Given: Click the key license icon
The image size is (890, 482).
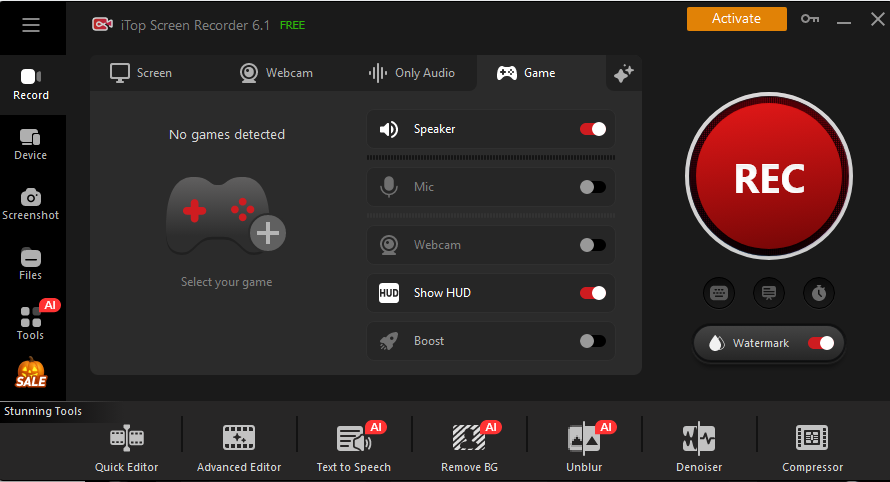Looking at the screenshot, I should point(810,19).
